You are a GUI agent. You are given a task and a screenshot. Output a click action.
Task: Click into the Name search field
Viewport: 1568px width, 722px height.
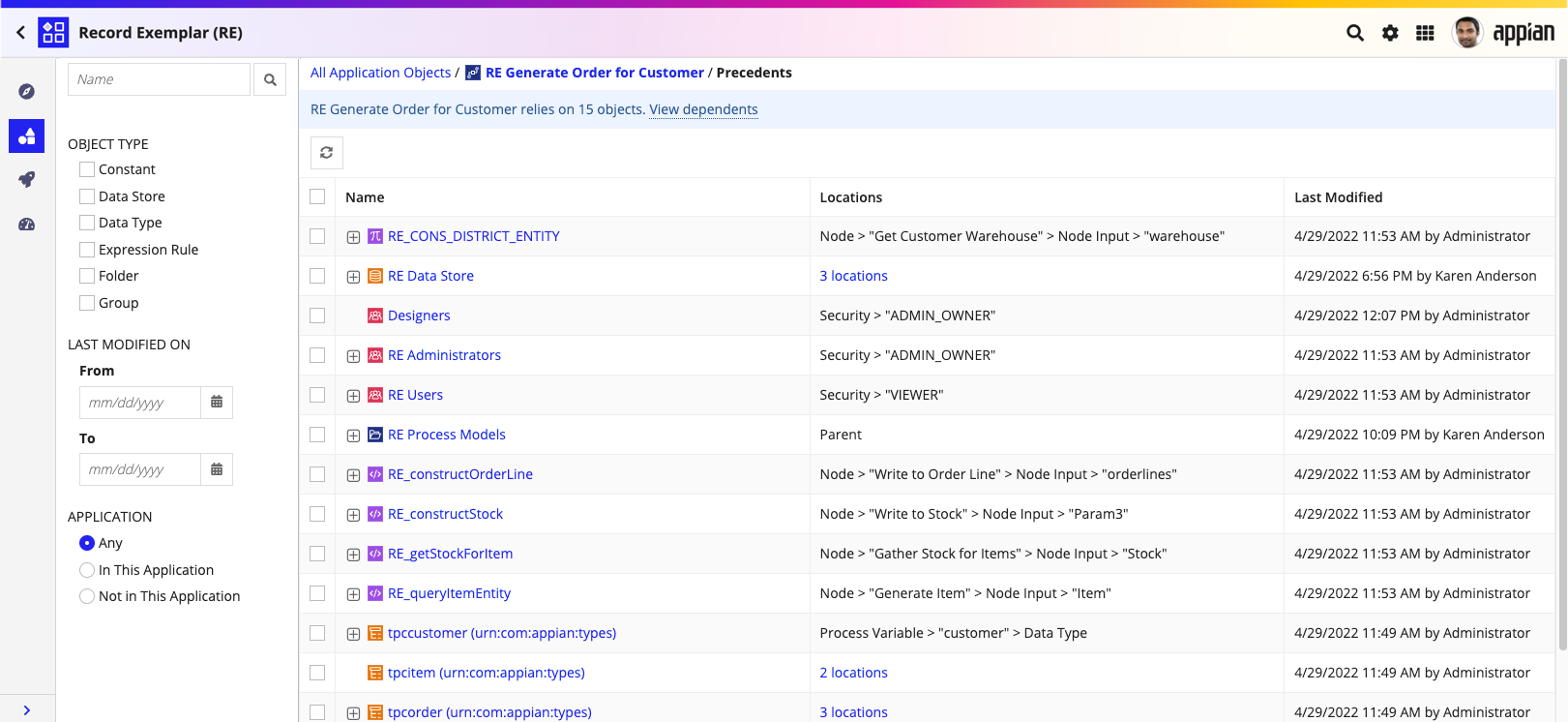[x=159, y=79]
